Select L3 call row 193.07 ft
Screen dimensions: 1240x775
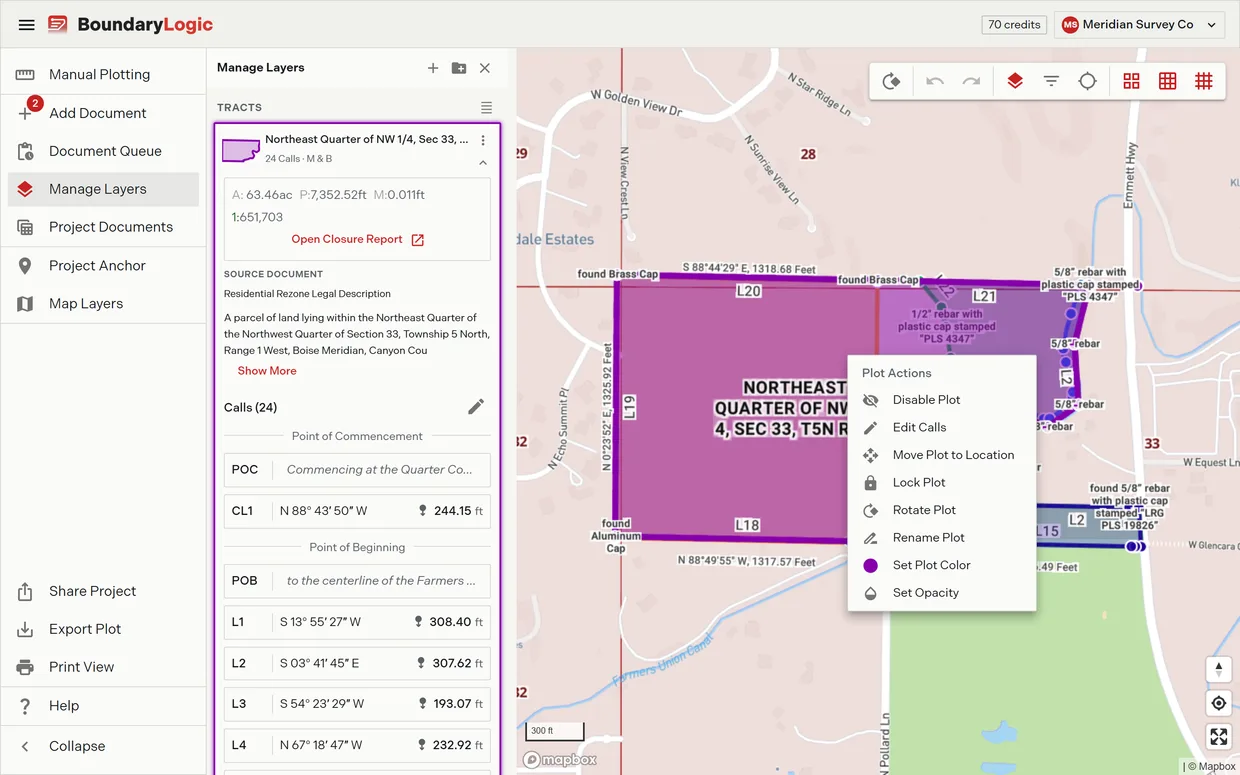click(357, 704)
